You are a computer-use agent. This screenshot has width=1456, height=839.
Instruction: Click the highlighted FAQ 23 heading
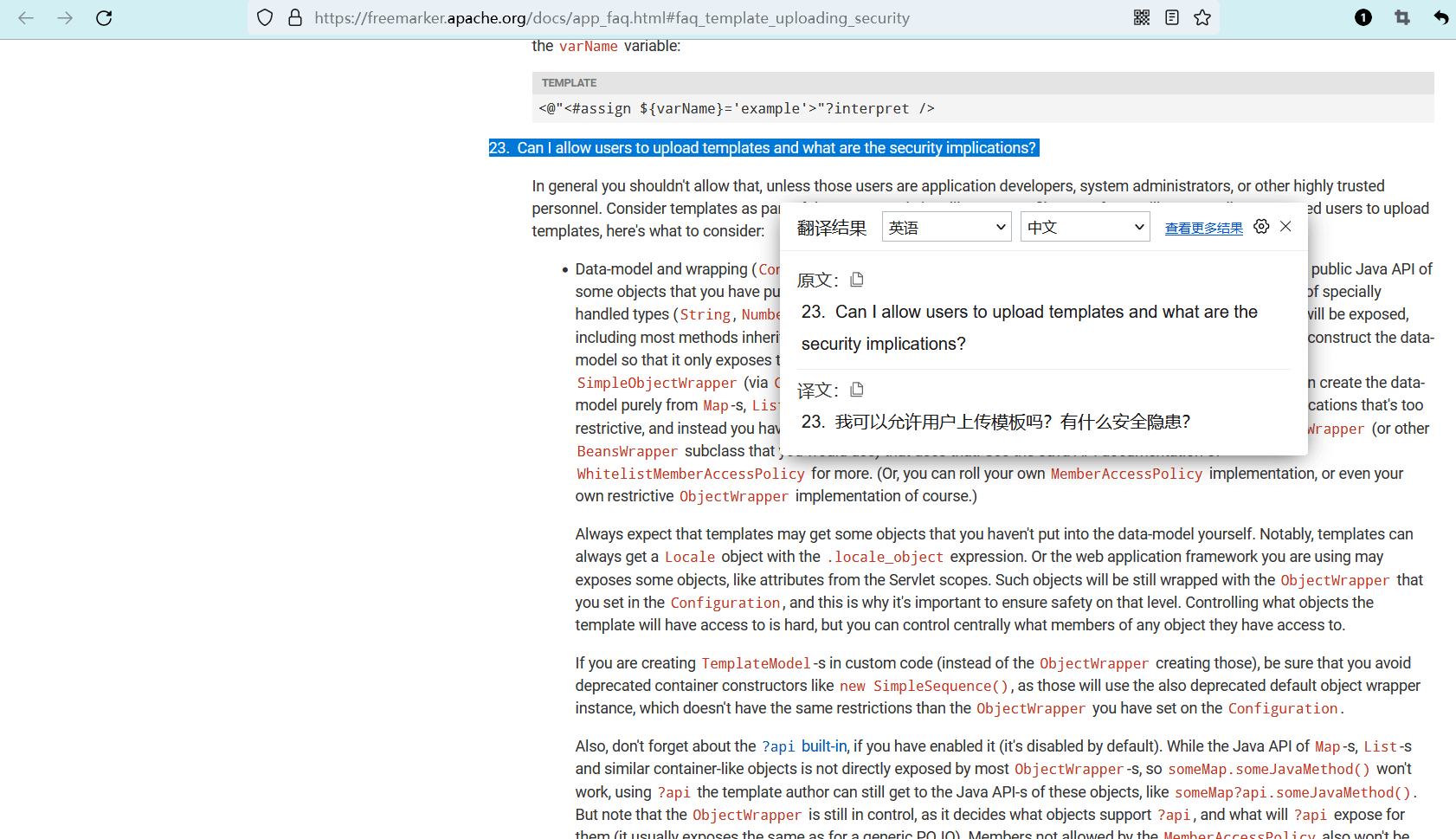[763, 148]
